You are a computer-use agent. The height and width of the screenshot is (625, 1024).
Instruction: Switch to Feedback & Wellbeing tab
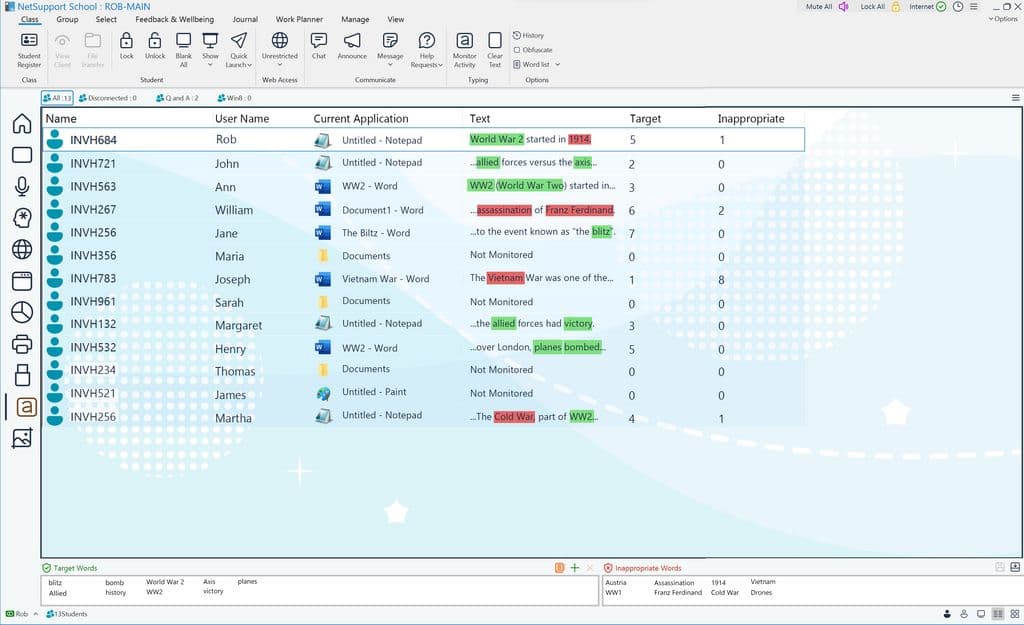[x=174, y=20]
